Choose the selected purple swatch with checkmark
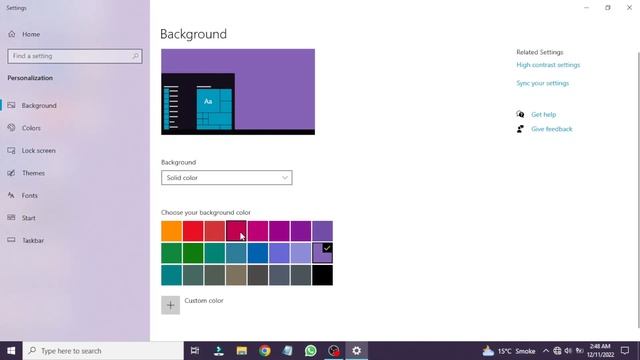The image size is (640, 360). pyautogui.click(x=322, y=253)
